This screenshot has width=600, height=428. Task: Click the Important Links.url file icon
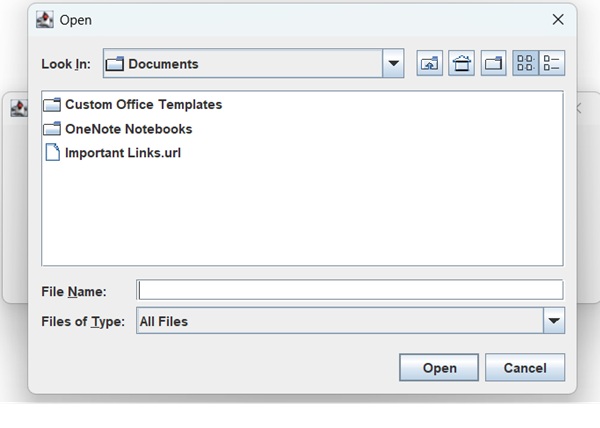tap(53, 153)
